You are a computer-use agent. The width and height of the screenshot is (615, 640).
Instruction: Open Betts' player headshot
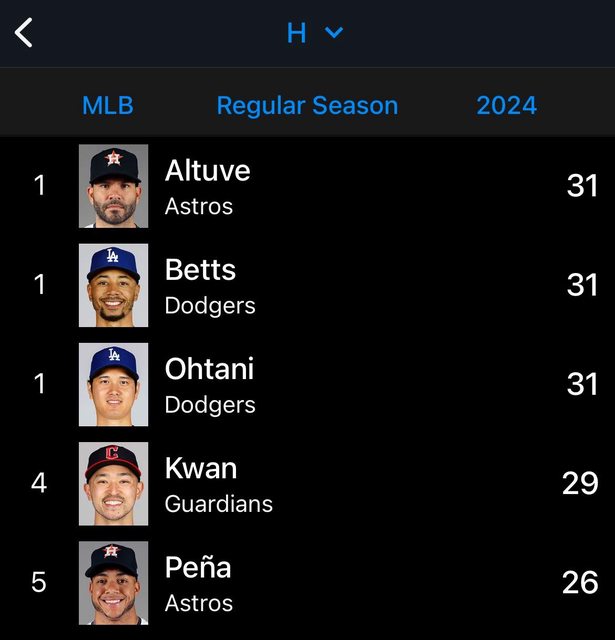[113, 285]
